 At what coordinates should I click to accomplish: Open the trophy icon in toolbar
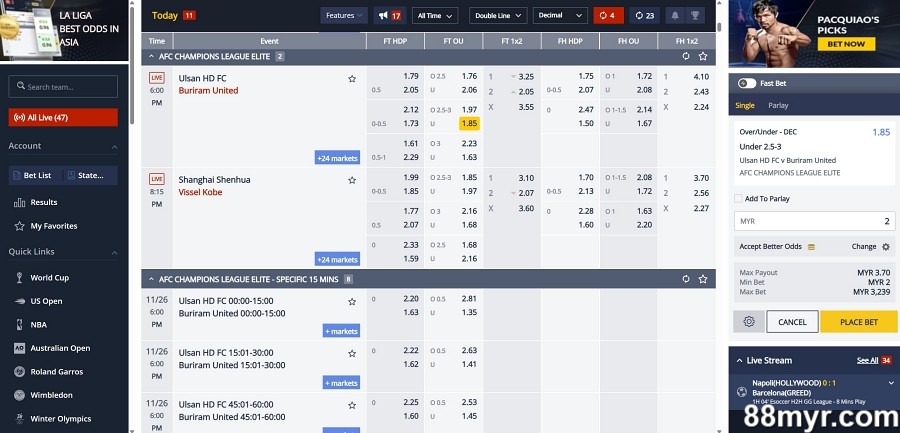[695, 16]
